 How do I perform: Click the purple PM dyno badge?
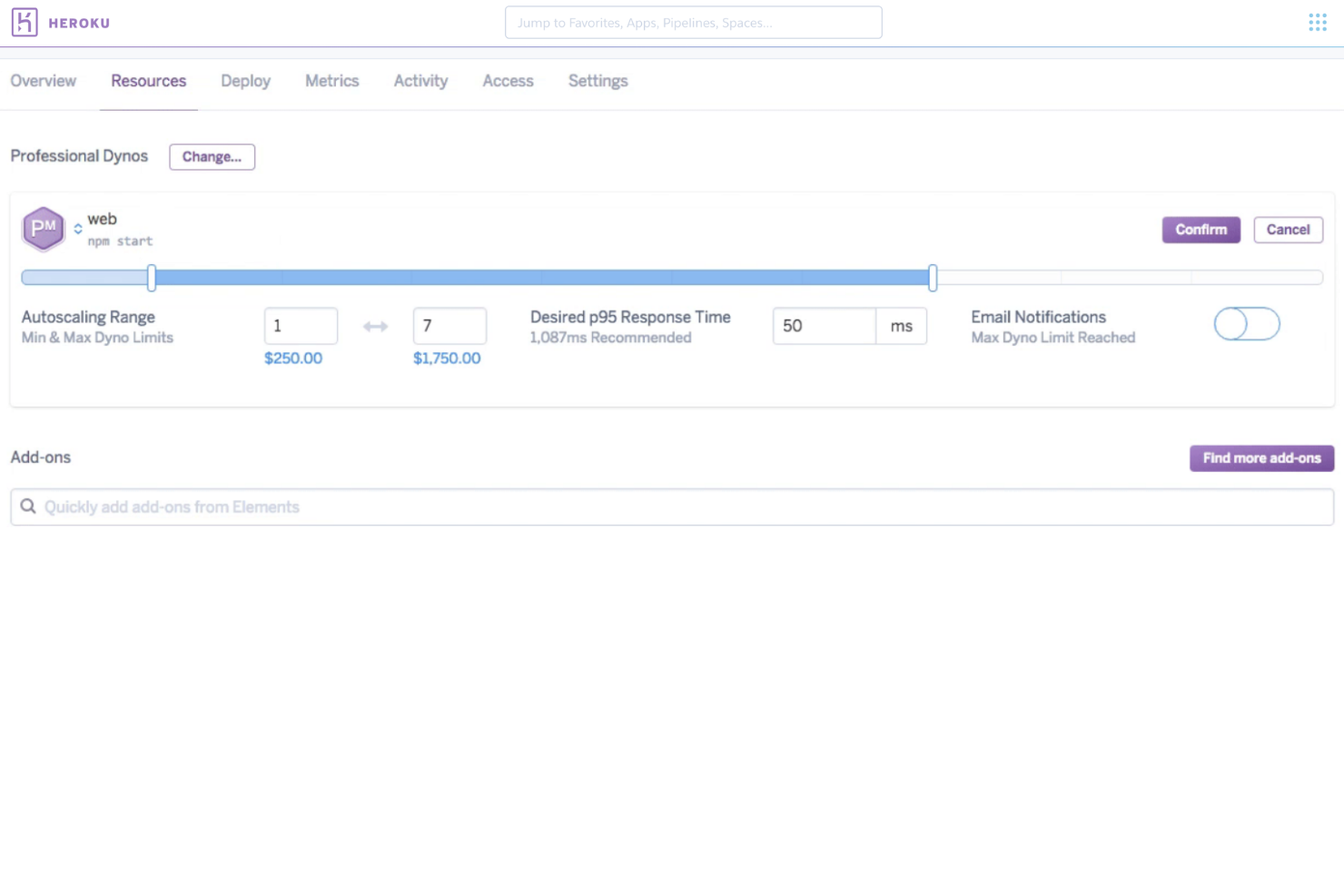[x=43, y=229]
